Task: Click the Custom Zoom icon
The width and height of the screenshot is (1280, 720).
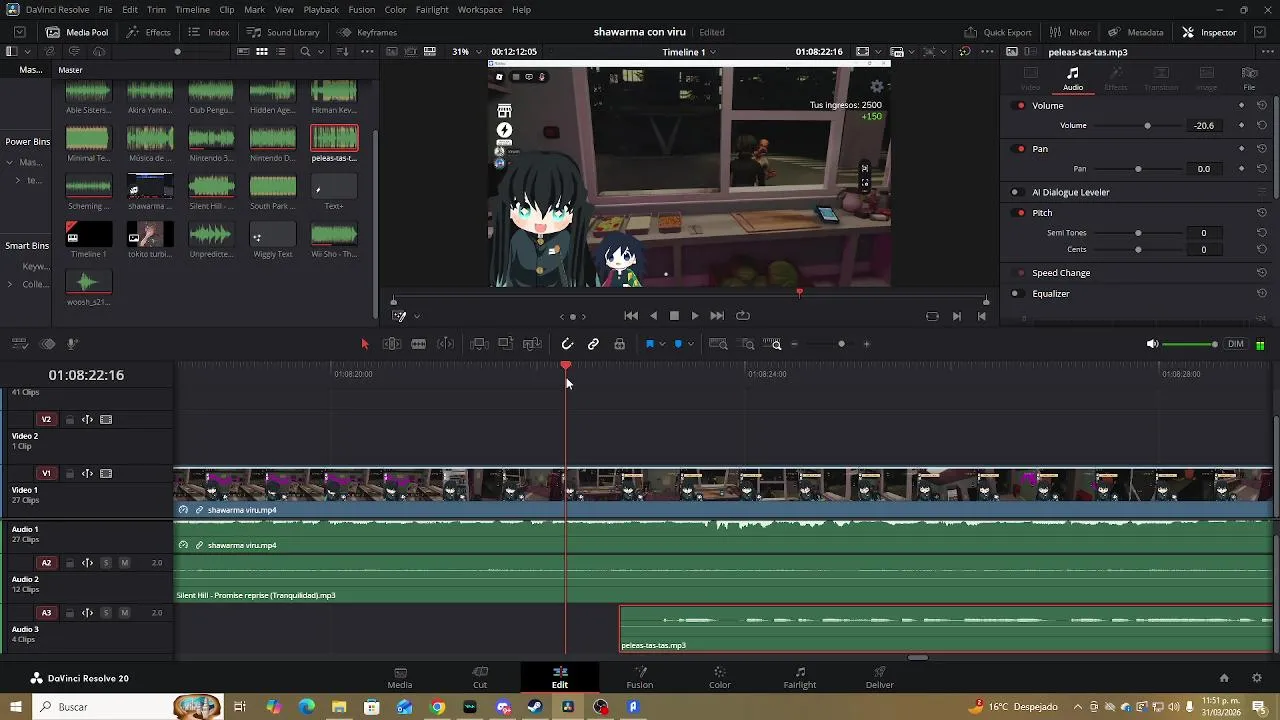Action: point(772,344)
